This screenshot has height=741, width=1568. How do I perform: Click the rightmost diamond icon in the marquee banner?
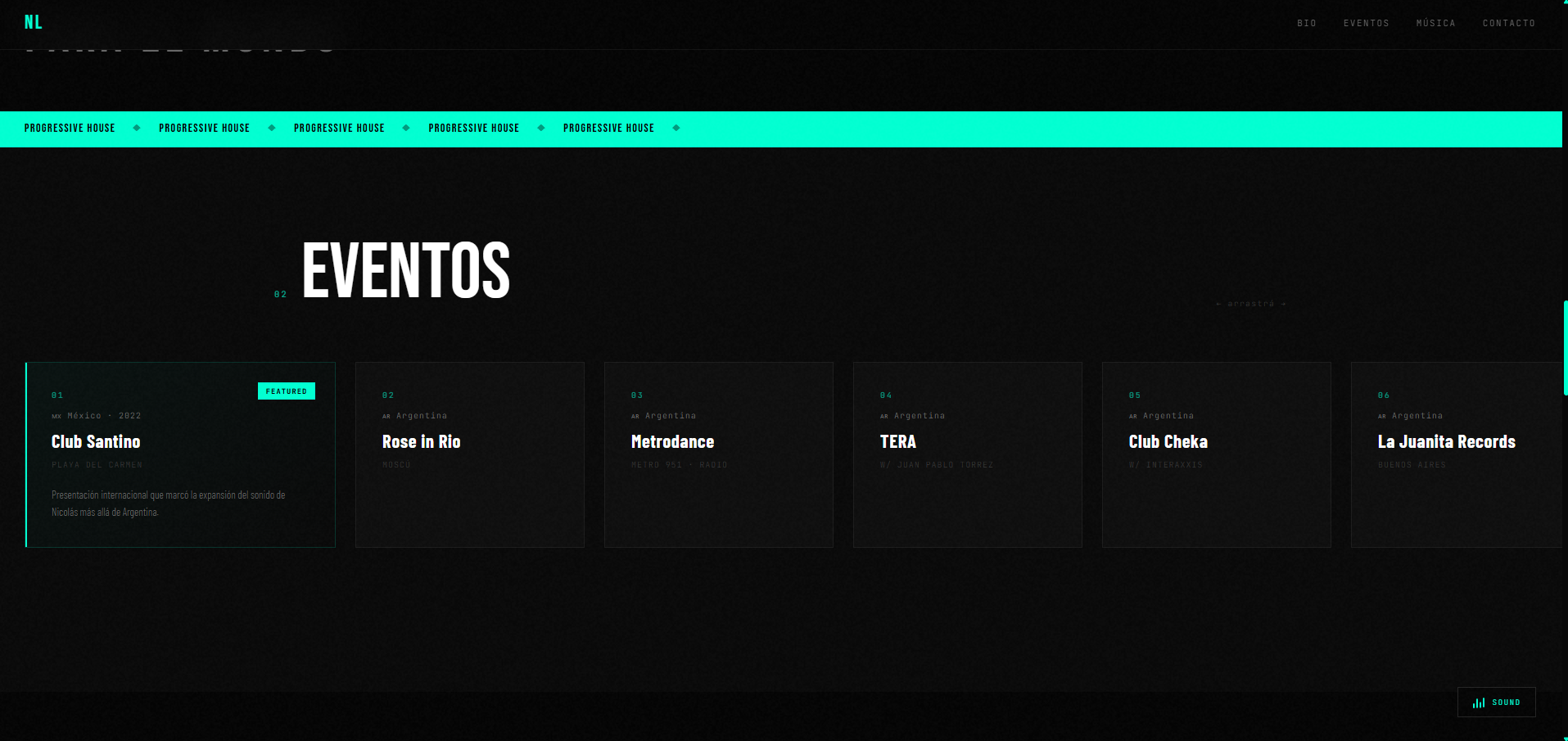tap(676, 128)
